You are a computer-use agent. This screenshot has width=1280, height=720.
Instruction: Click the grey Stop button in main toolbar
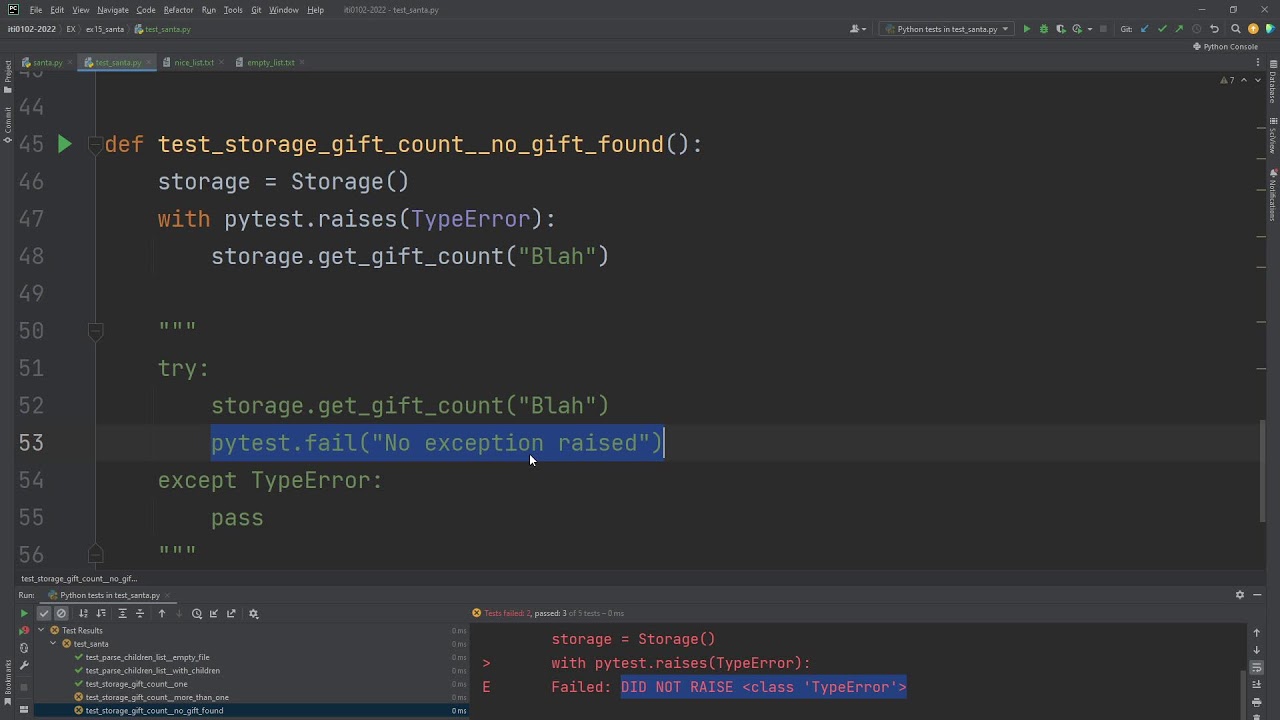tap(1103, 29)
